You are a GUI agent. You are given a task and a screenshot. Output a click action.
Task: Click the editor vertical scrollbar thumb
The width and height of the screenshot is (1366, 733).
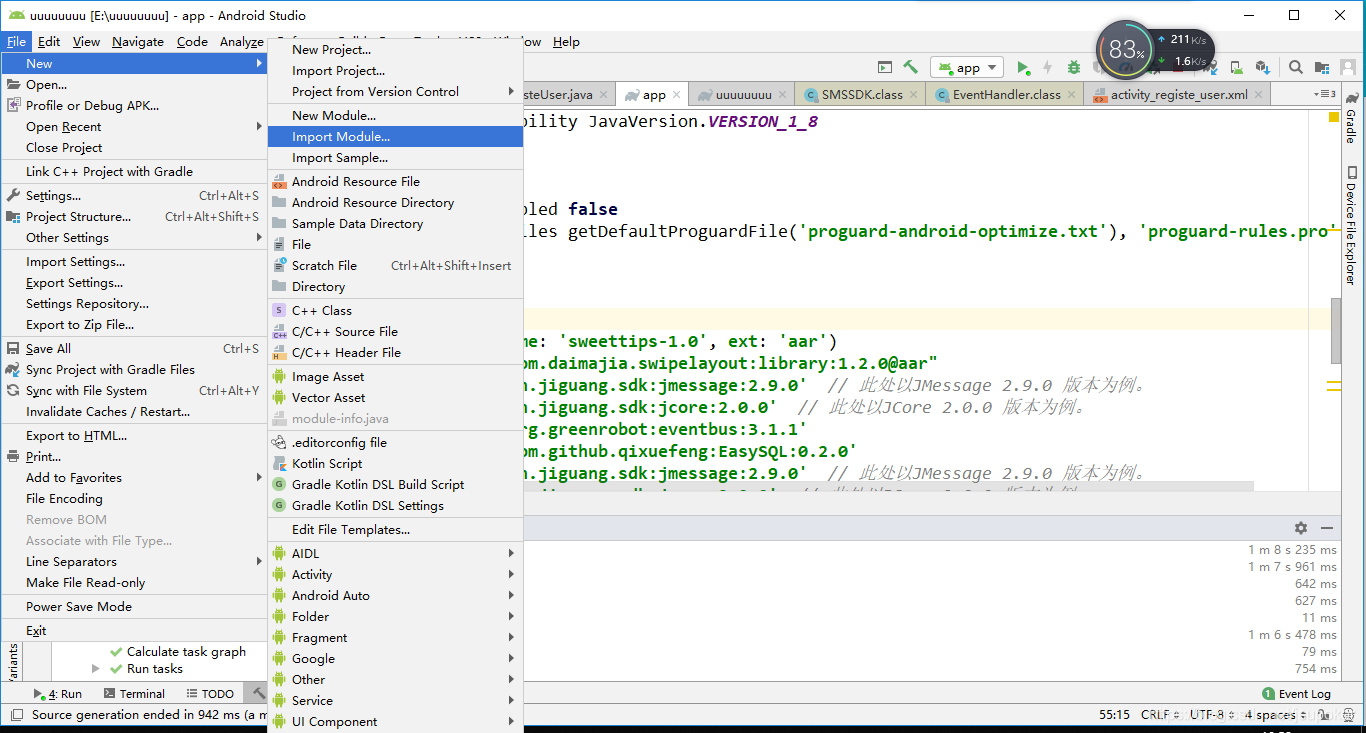[1336, 330]
